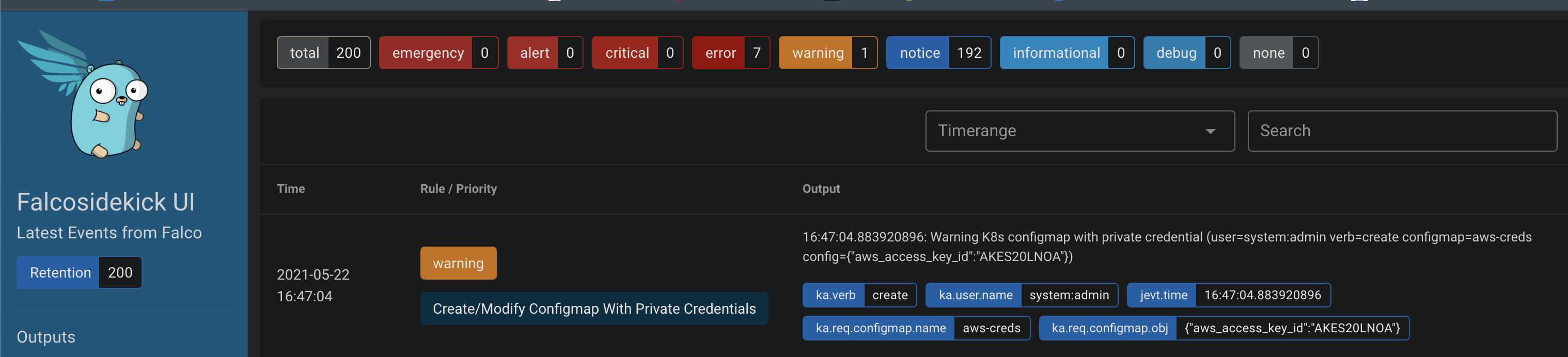Filter events by total count badge
The image size is (1568, 357).
[x=323, y=53]
